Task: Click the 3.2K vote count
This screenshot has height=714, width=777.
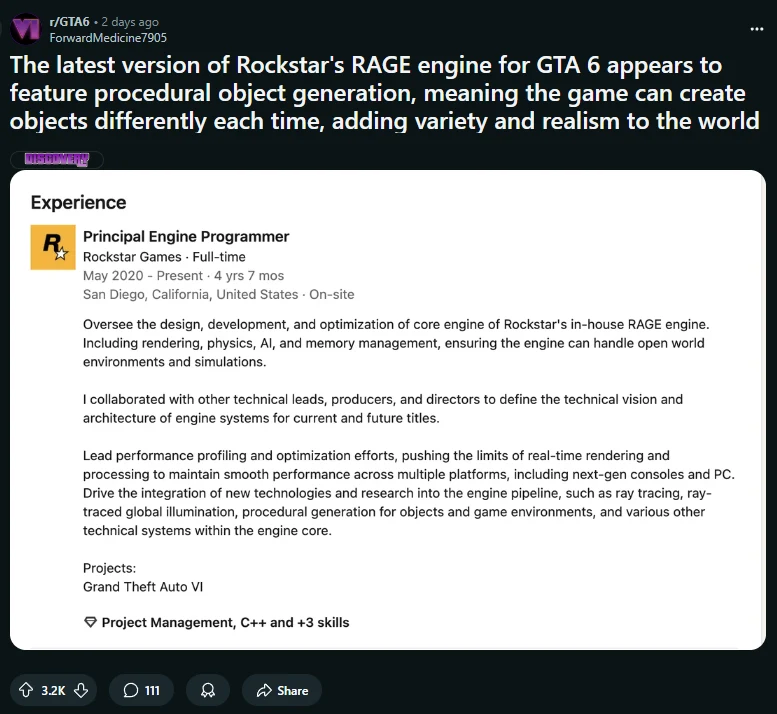Action: coord(53,690)
